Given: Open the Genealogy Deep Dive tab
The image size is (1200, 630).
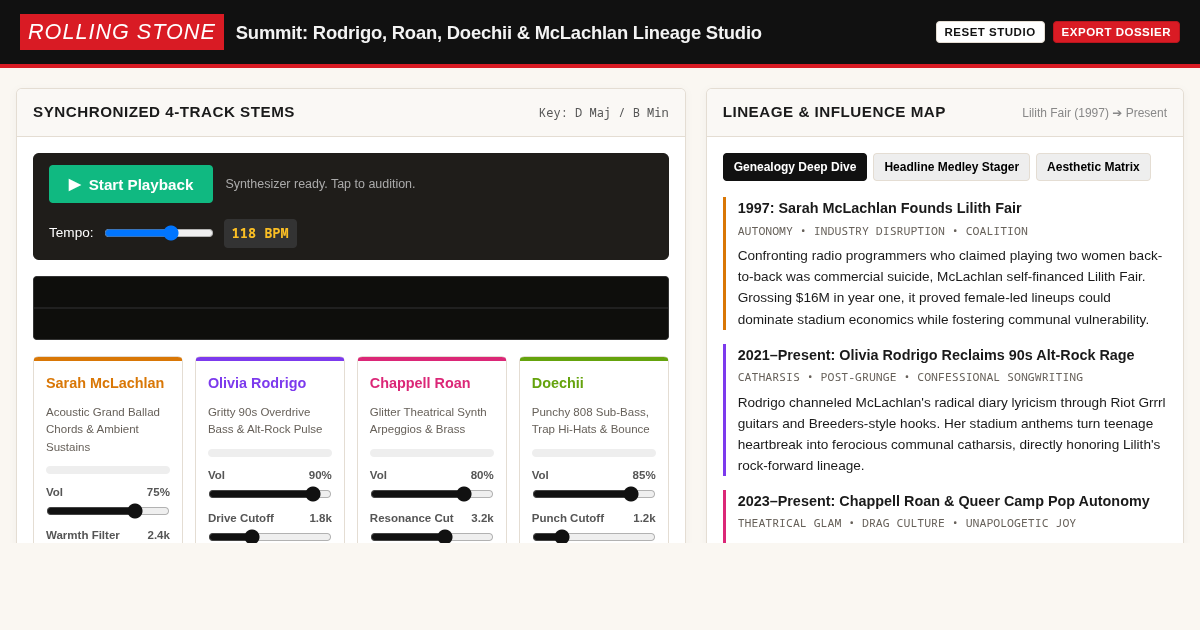Looking at the screenshot, I should coord(795,167).
